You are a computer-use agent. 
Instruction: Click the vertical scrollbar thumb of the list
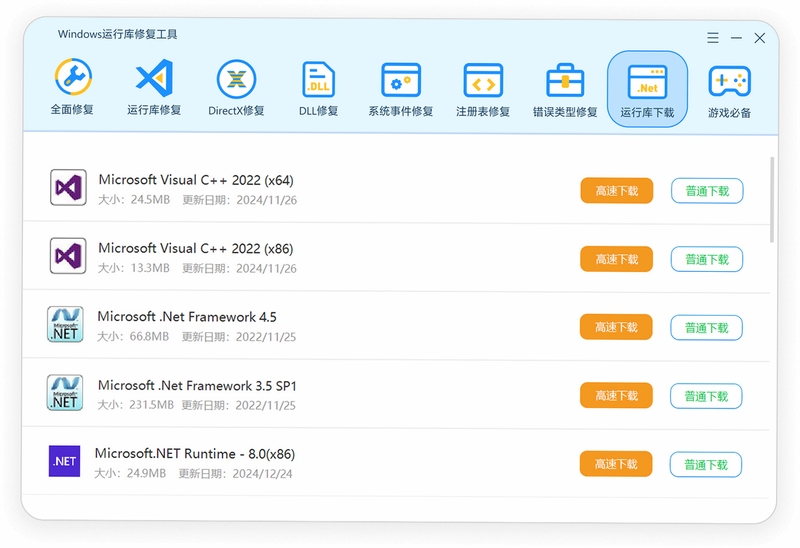coord(772,200)
